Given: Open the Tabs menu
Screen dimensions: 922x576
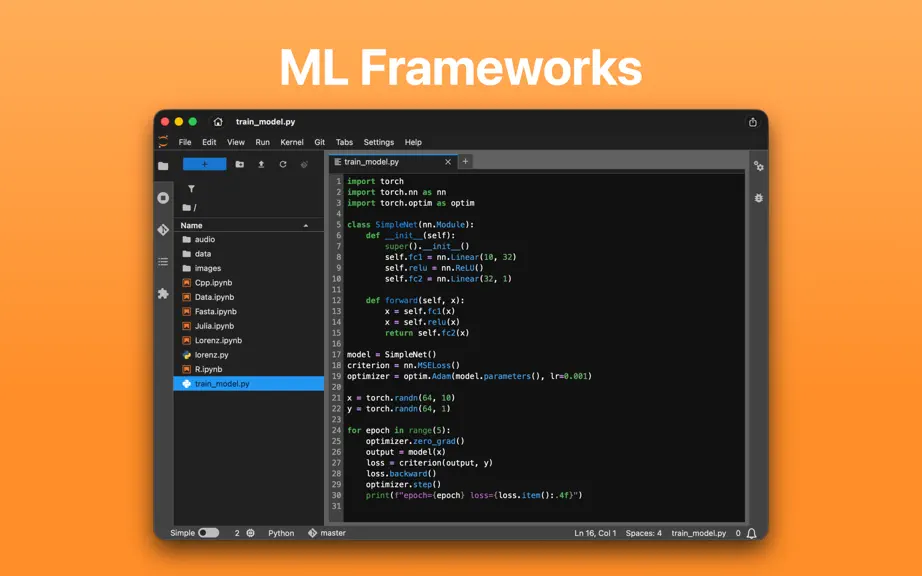Looking at the screenshot, I should (344, 142).
